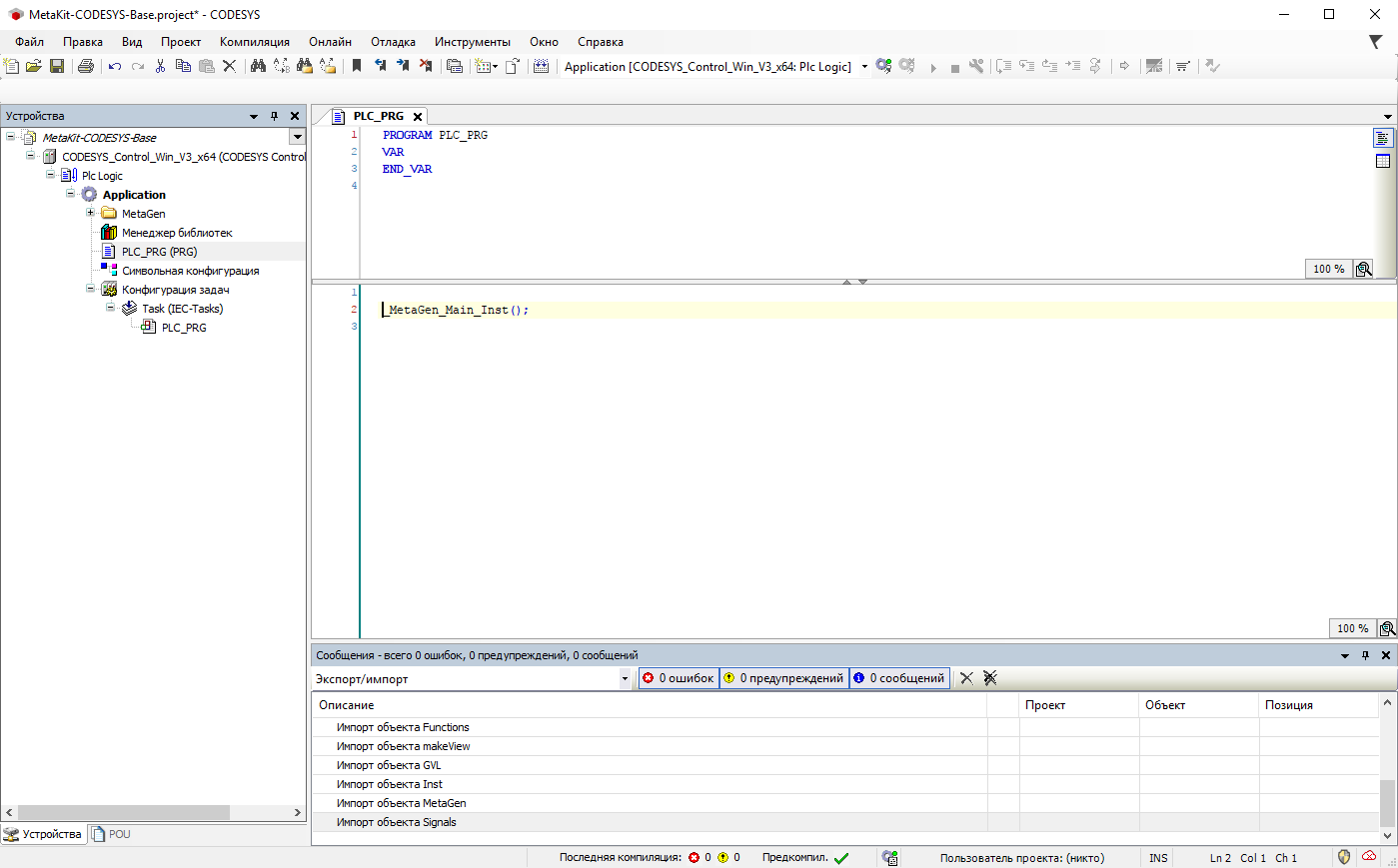Toggle the '0 сообщений' messages filter

point(899,678)
